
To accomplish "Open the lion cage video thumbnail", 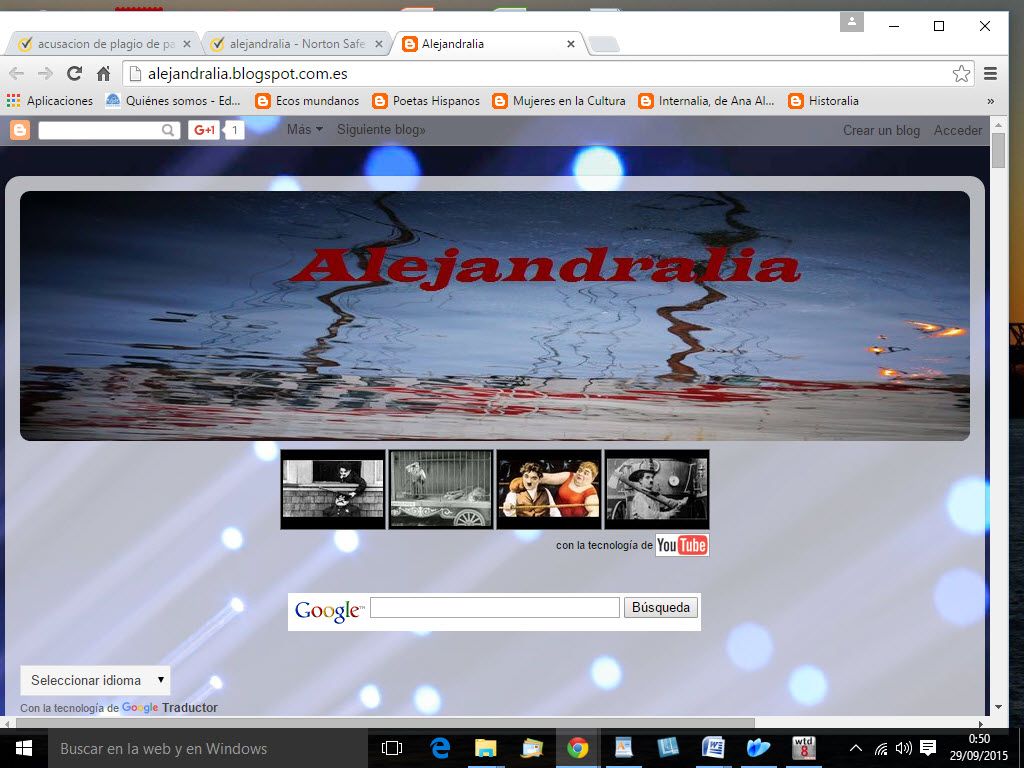I will tap(441, 489).
